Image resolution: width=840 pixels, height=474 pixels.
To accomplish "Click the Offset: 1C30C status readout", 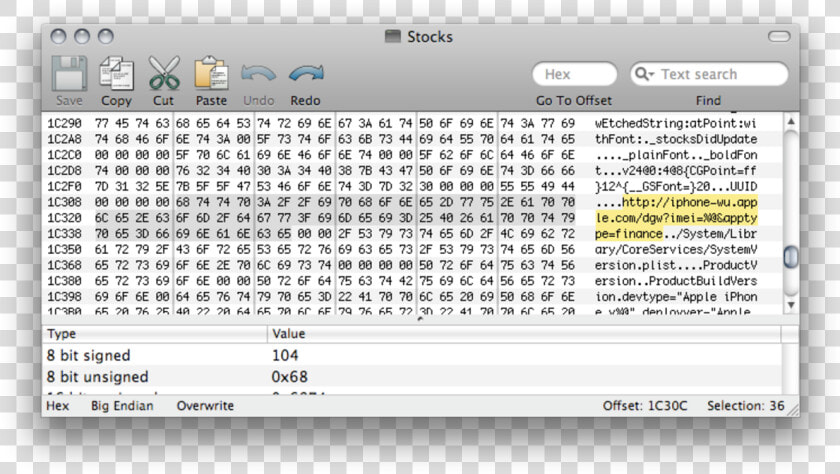I will (645, 406).
